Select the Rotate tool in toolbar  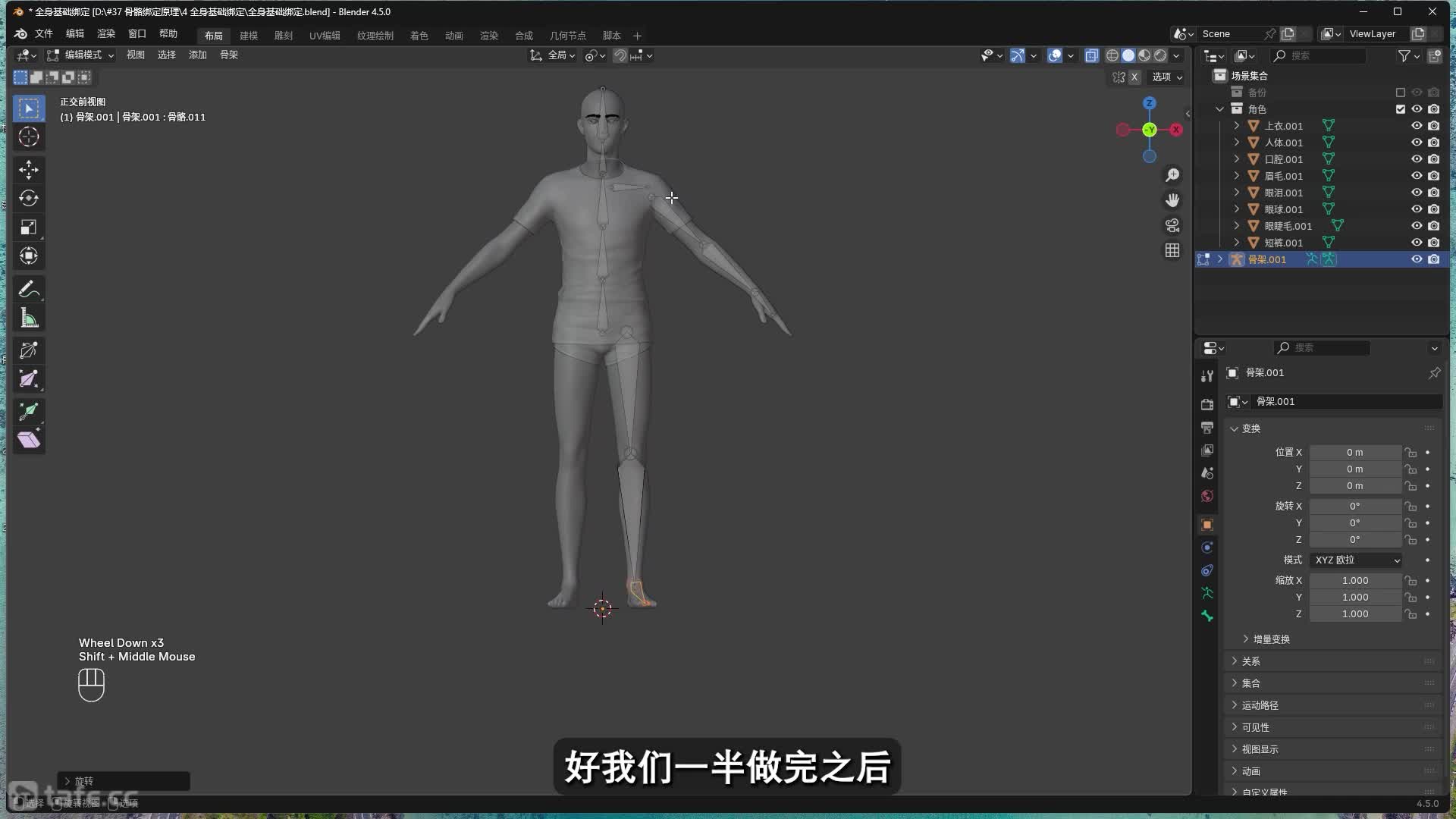tap(29, 198)
